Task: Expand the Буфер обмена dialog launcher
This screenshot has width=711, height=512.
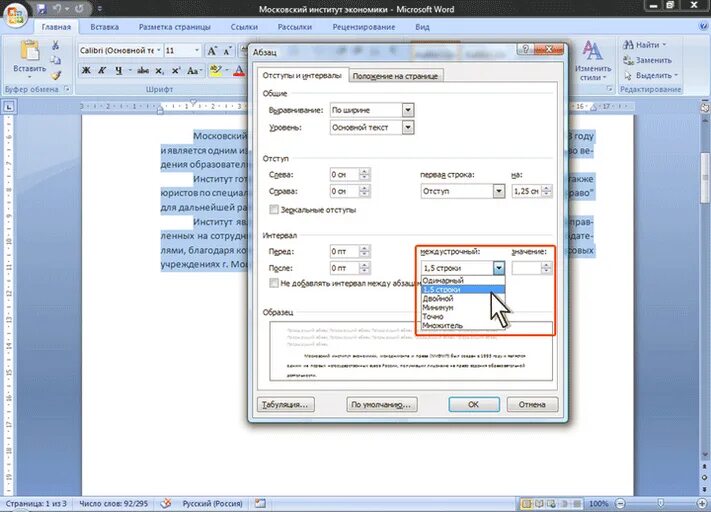Action: pos(67,89)
